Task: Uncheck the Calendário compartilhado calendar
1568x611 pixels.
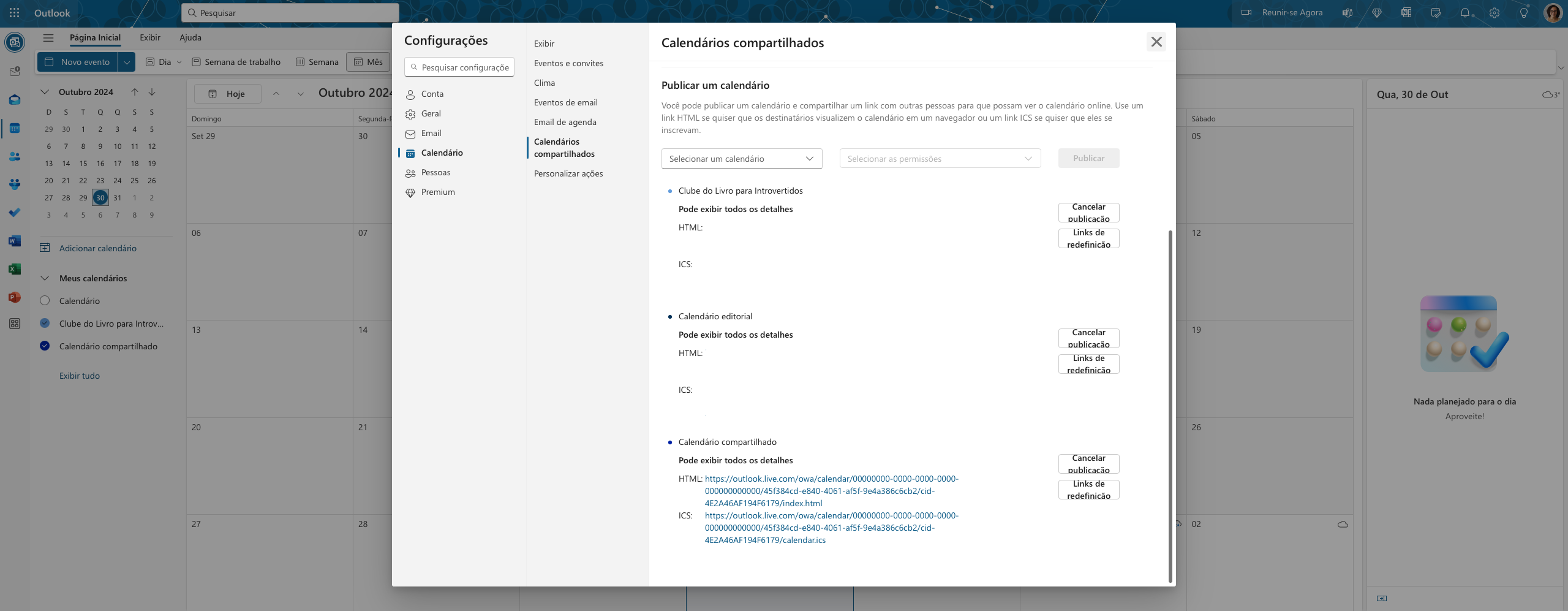Action: tap(45, 346)
